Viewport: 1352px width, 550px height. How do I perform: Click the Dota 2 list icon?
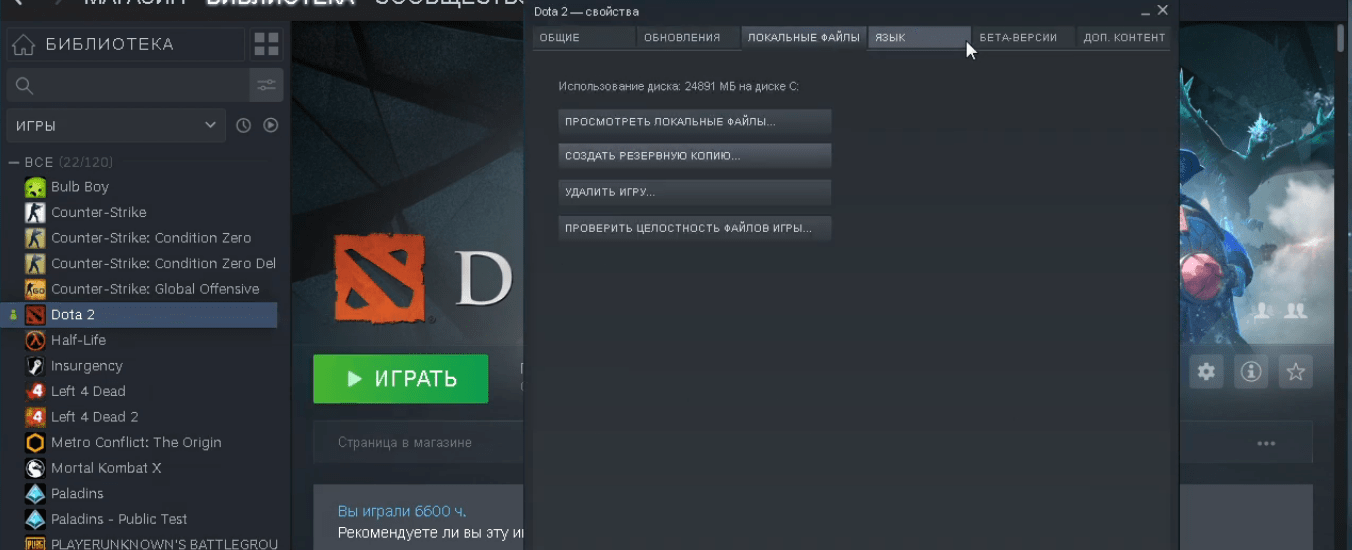(35, 315)
